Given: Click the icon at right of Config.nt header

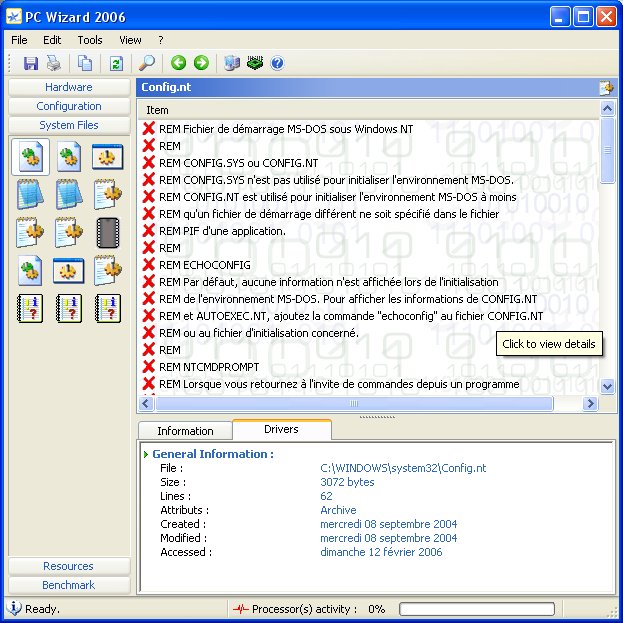Looking at the screenshot, I should 606,88.
